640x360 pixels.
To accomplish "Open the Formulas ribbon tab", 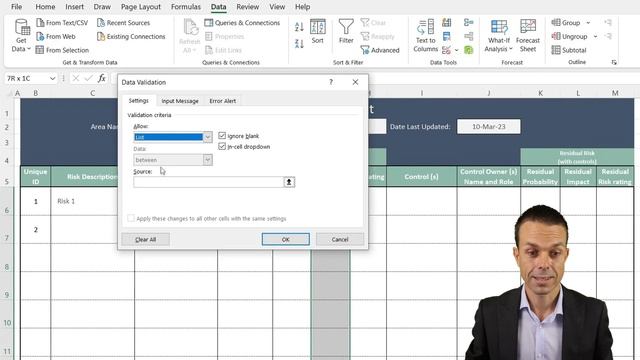I will point(186,7).
